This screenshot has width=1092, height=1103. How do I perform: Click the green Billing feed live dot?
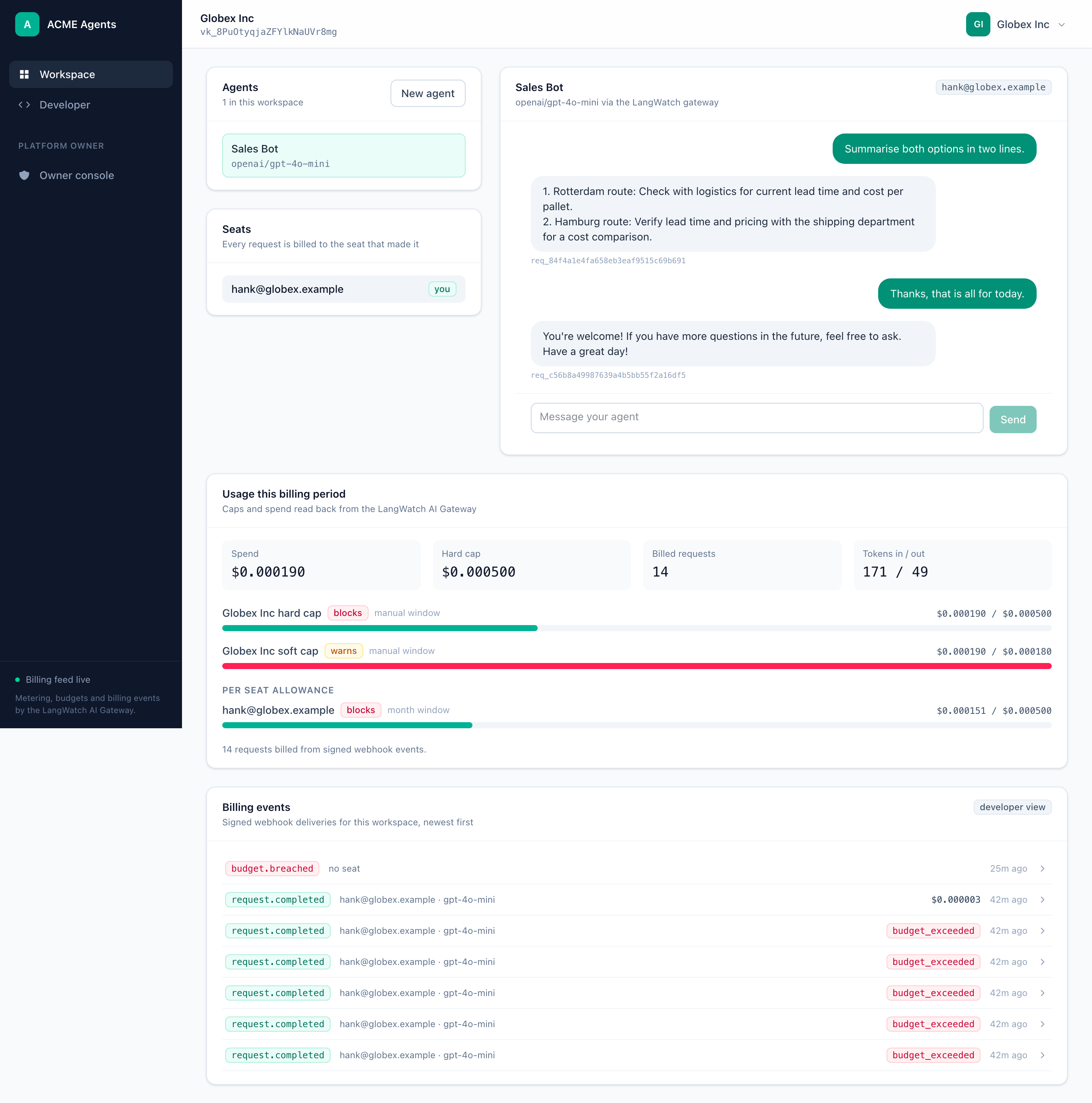click(18, 679)
